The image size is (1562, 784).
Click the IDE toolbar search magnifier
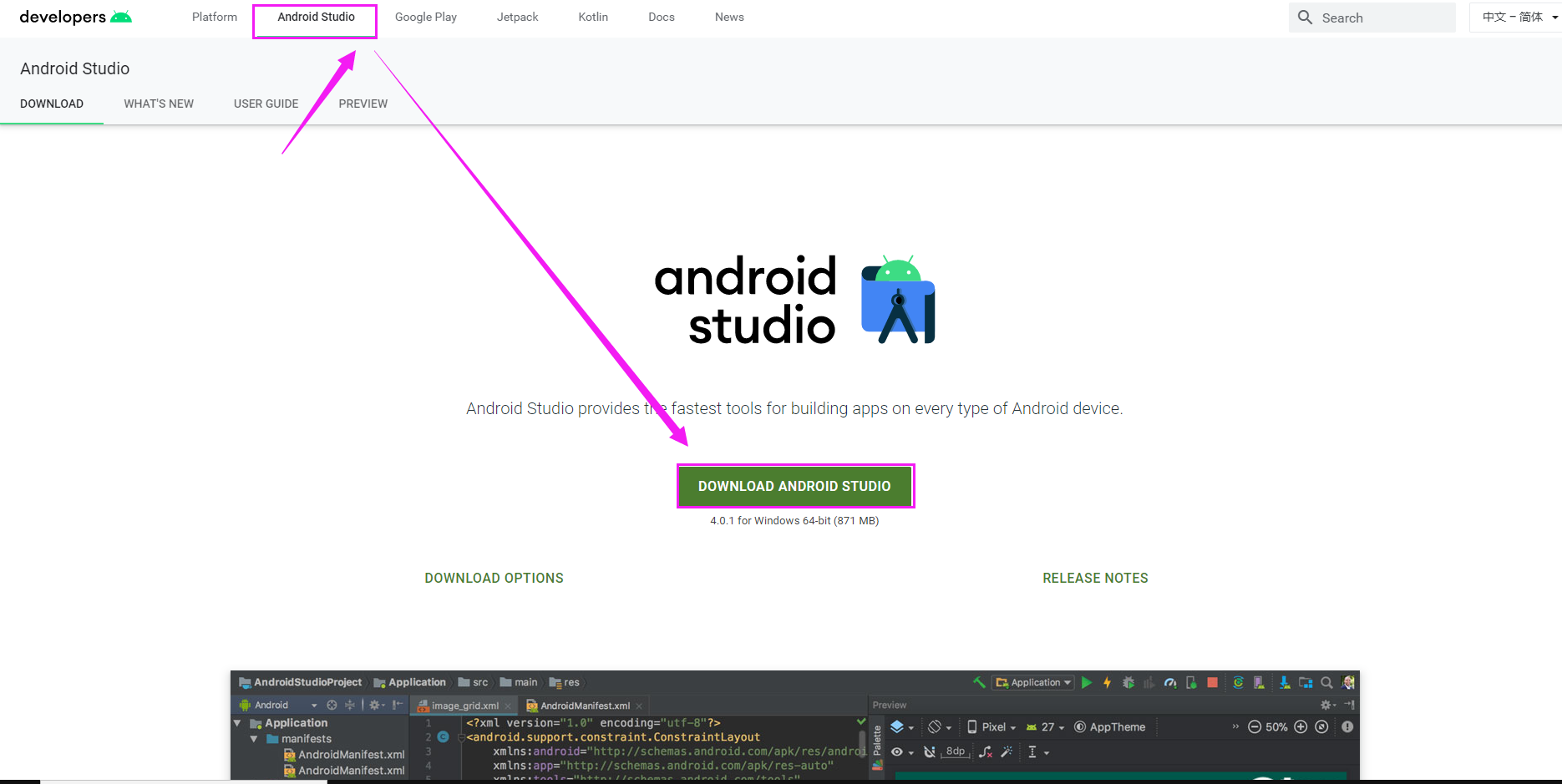tap(1326, 682)
